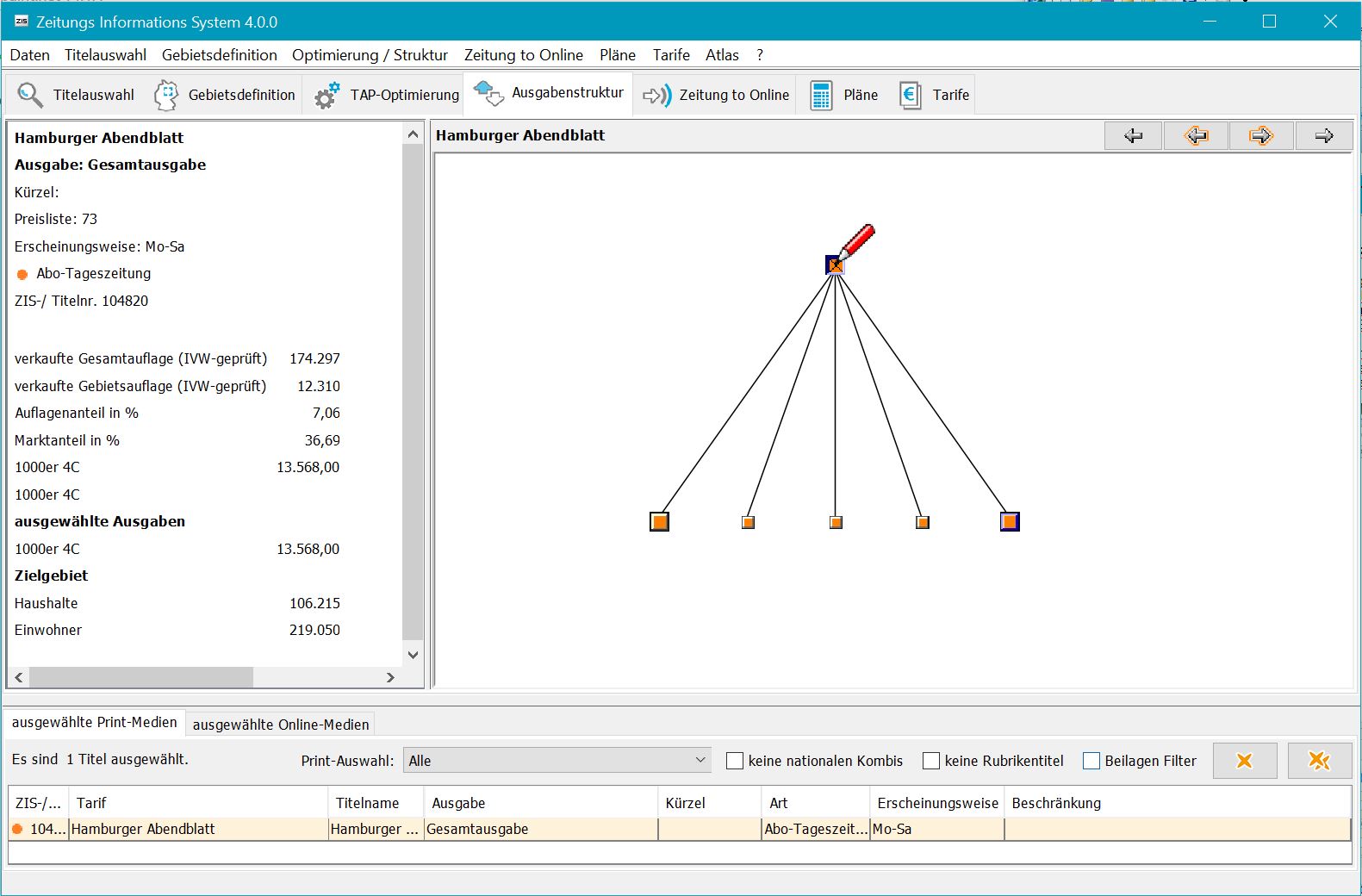Screen dimensions: 1362x896
Task: Click the info panel scroll up arrow
Action: click(413, 134)
